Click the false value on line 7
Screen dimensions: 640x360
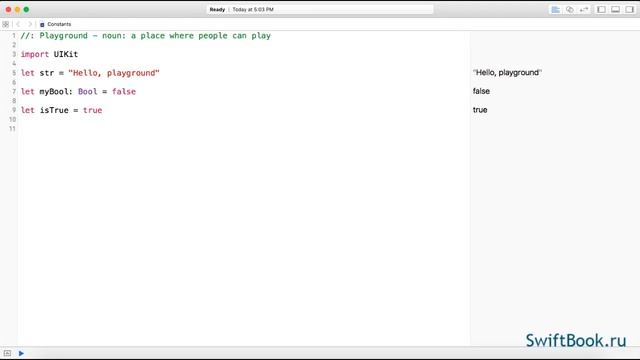coord(124,91)
